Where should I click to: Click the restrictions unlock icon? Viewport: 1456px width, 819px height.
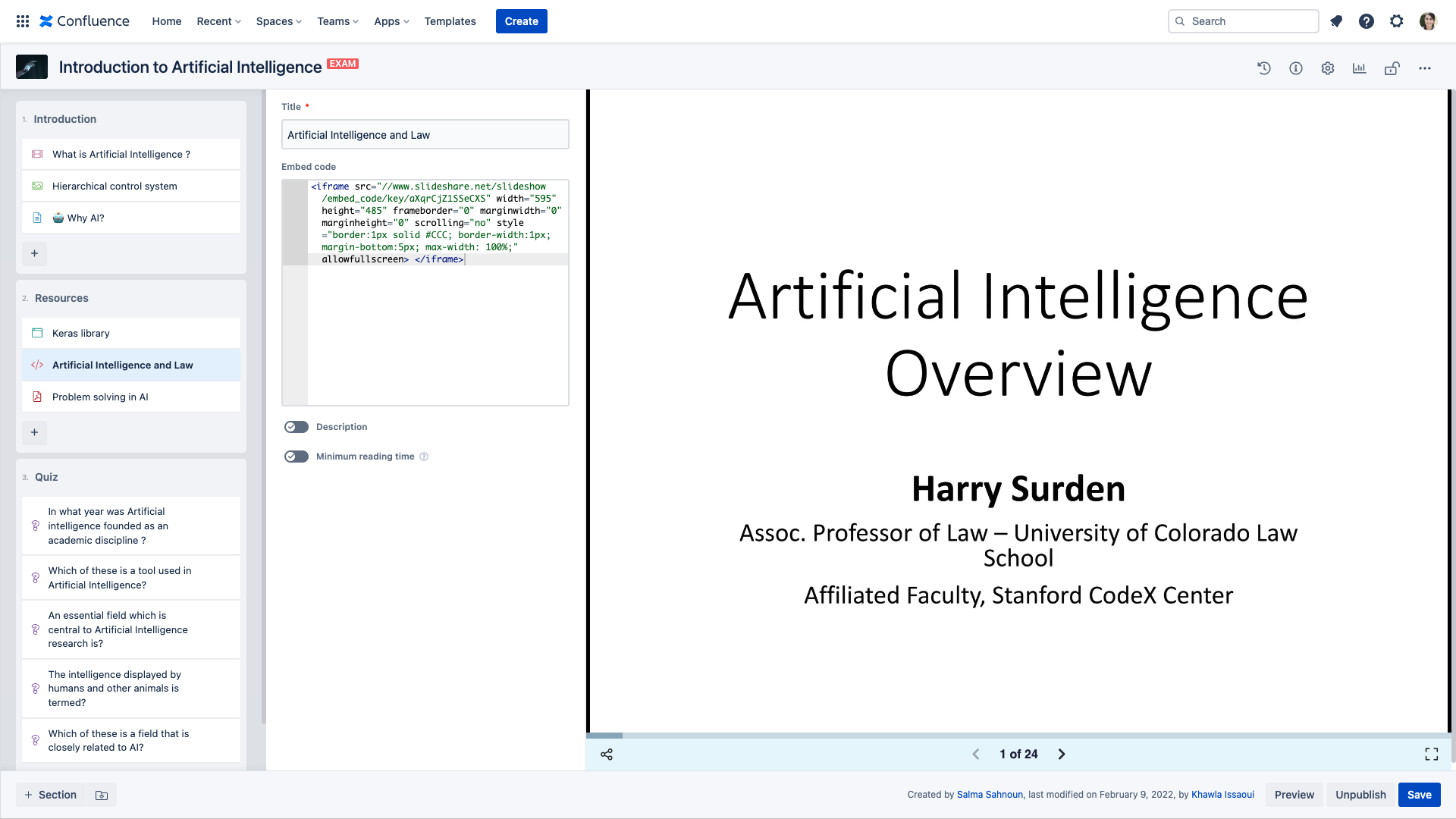point(1392,68)
